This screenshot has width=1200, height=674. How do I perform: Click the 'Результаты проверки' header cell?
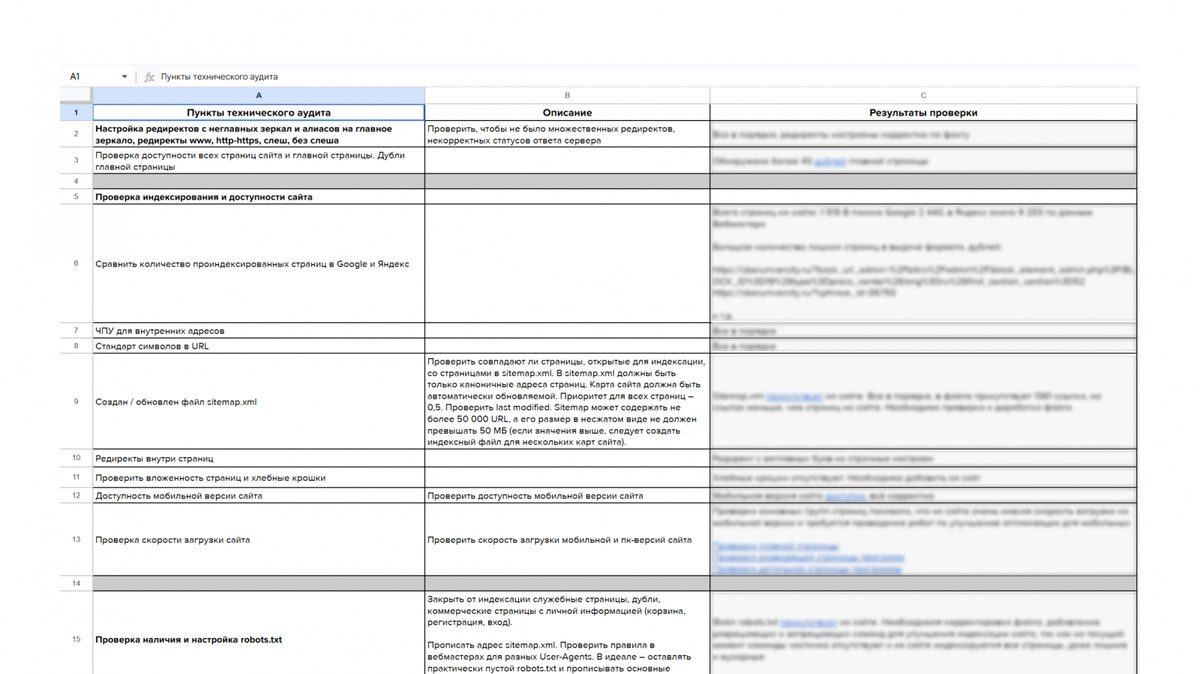pyautogui.click(x=924, y=113)
